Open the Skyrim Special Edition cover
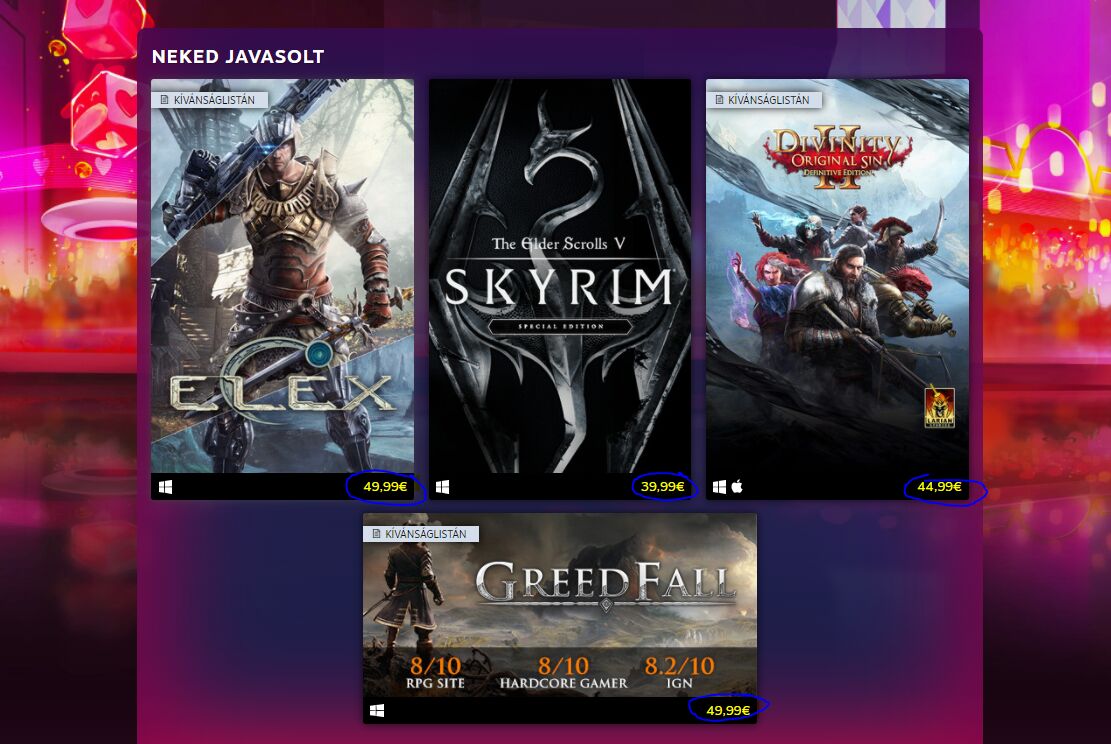 [560, 276]
